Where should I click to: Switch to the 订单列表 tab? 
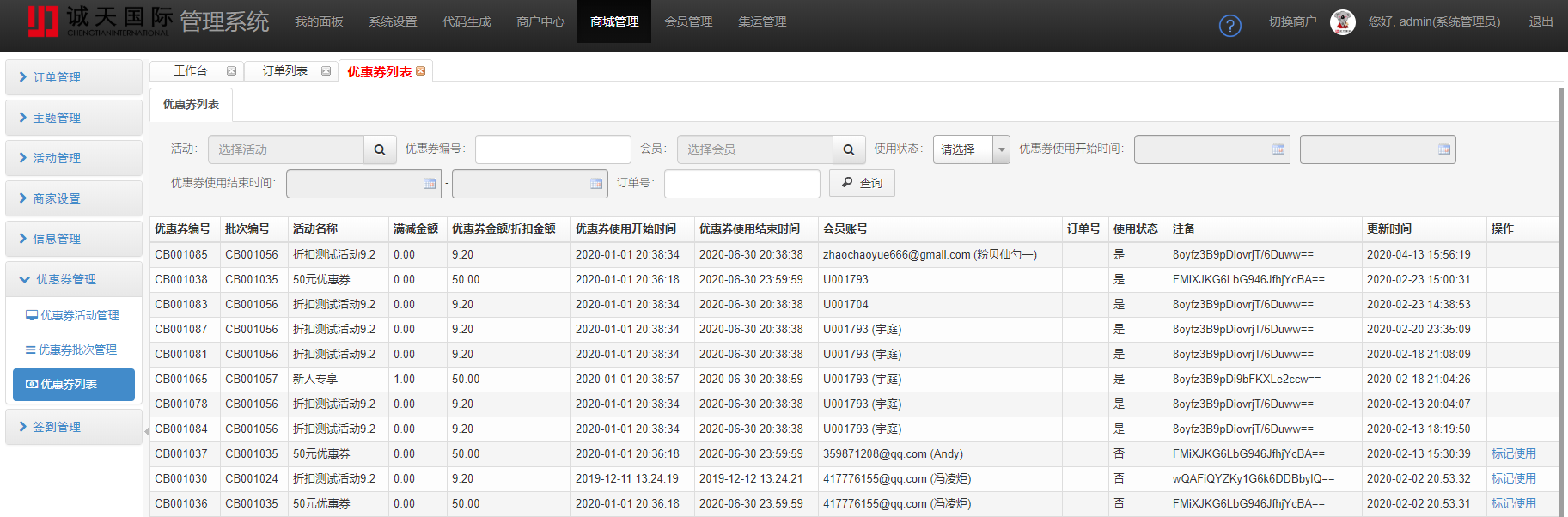click(x=285, y=71)
